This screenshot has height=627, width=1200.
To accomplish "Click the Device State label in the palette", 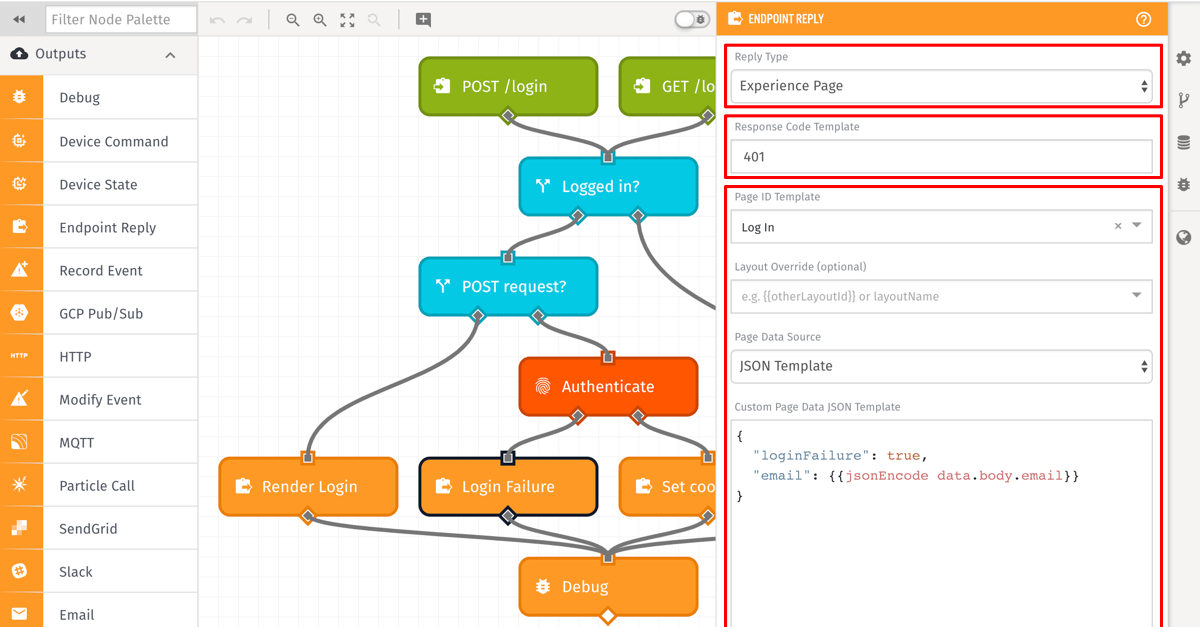I will [x=98, y=184].
